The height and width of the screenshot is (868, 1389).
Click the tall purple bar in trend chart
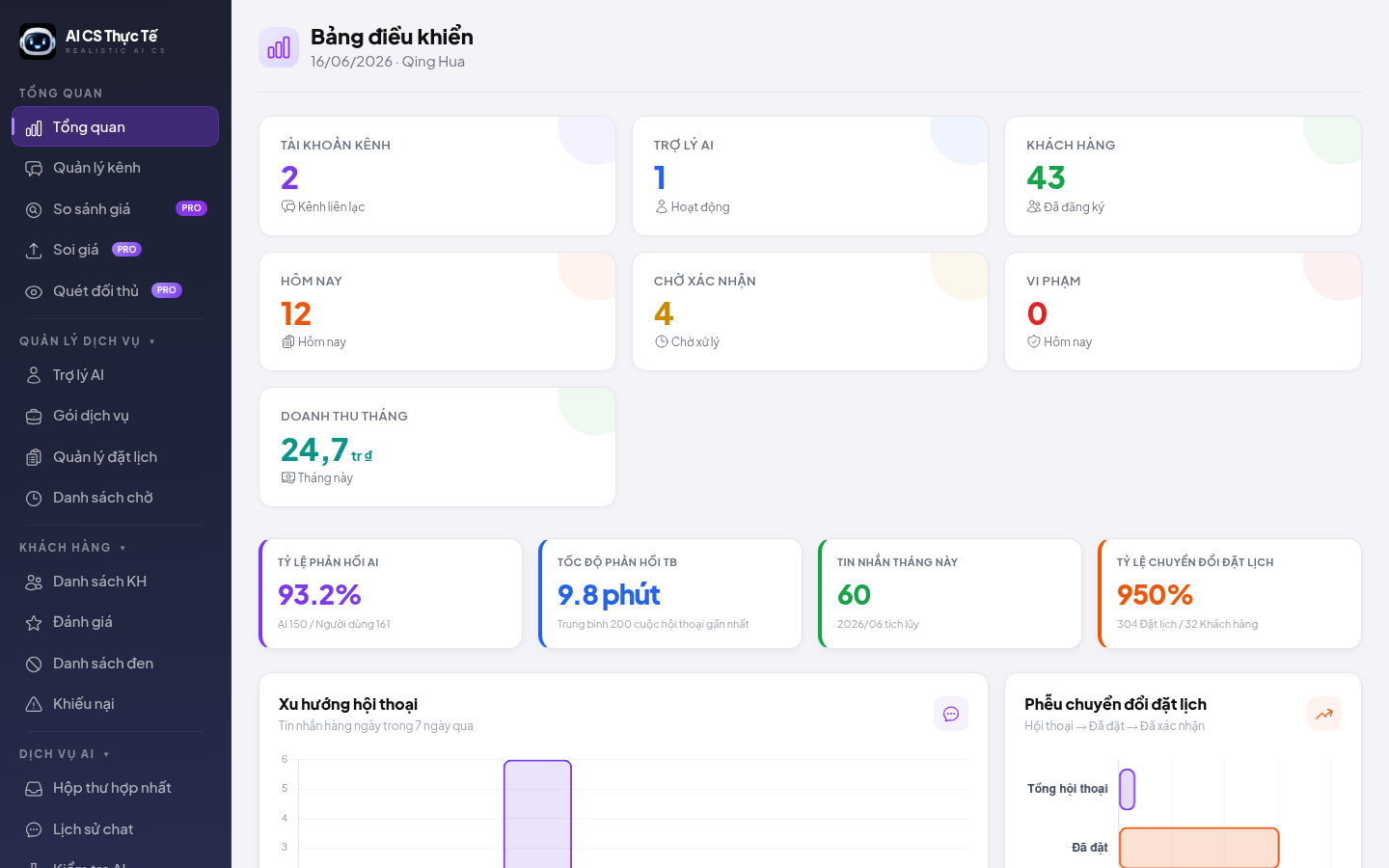point(537,814)
